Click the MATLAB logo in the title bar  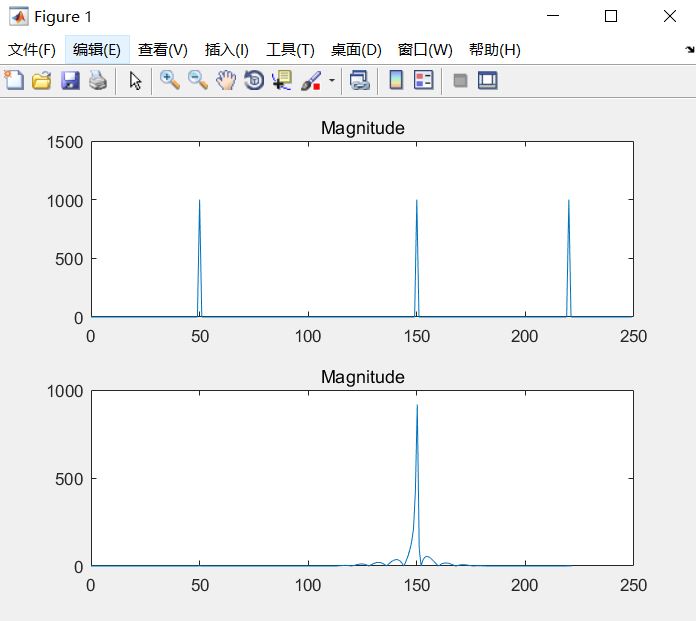pyautogui.click(x=19, y=17)
